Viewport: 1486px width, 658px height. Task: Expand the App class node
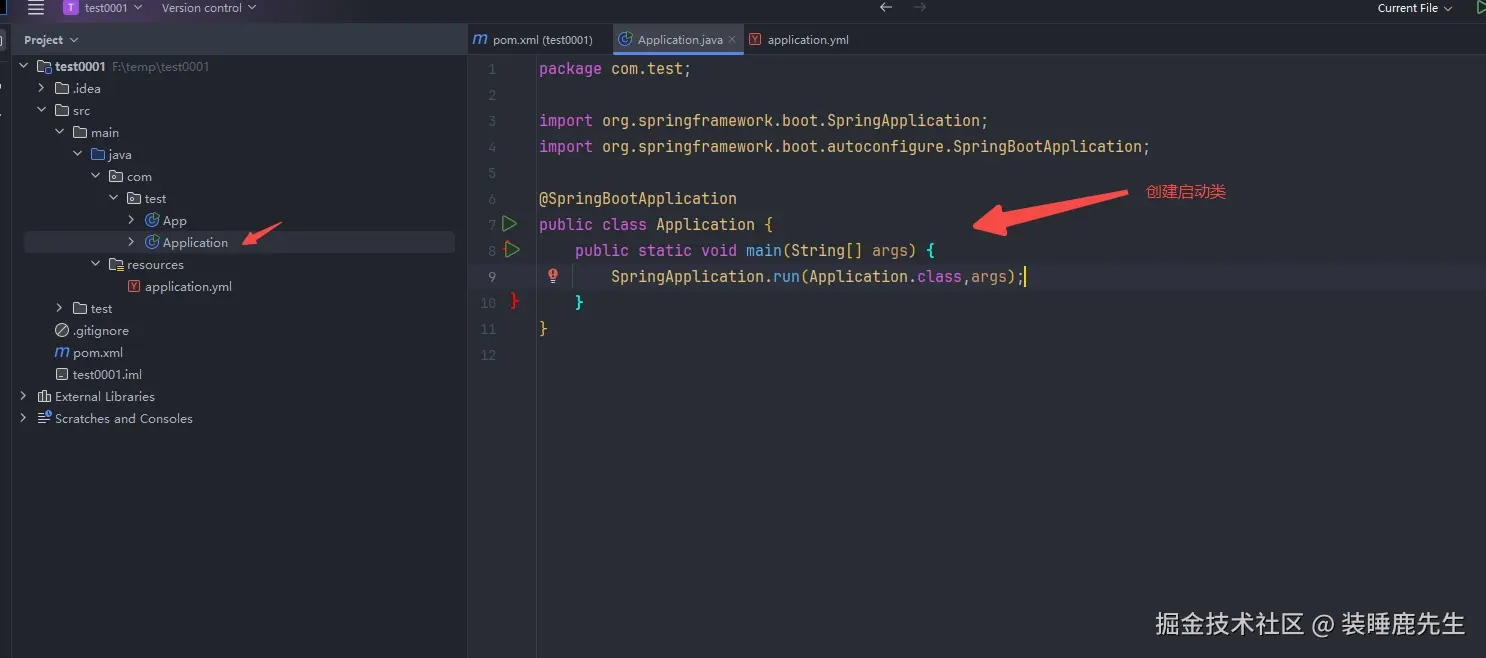point(131,221)
